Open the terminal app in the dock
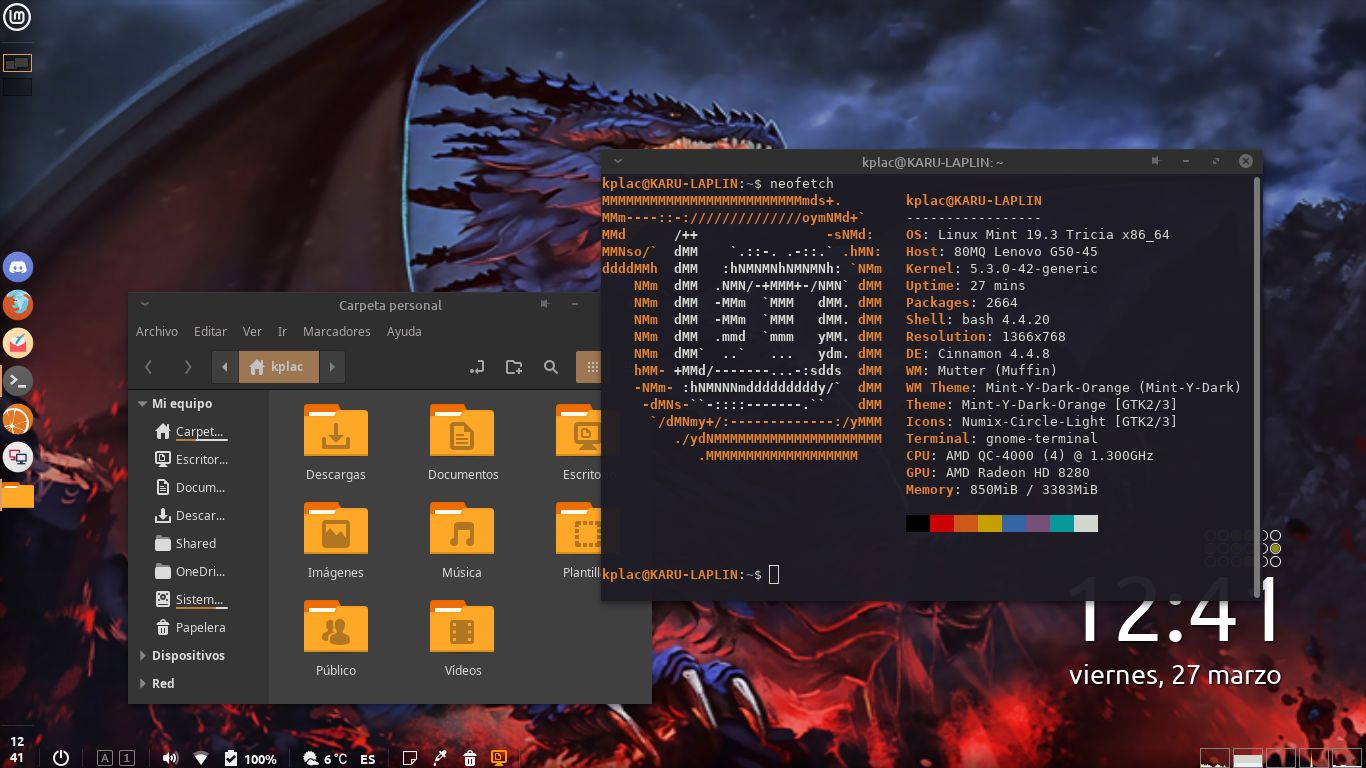Viewport: 1366px width, 768px height. click(18, 381)
